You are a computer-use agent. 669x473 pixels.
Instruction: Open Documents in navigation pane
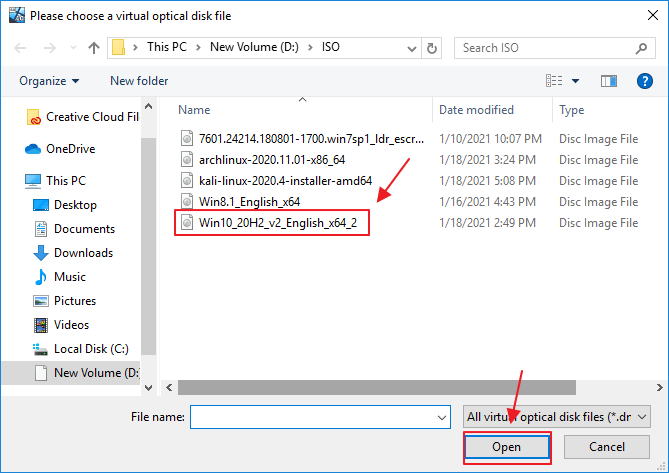coord(74,229)
